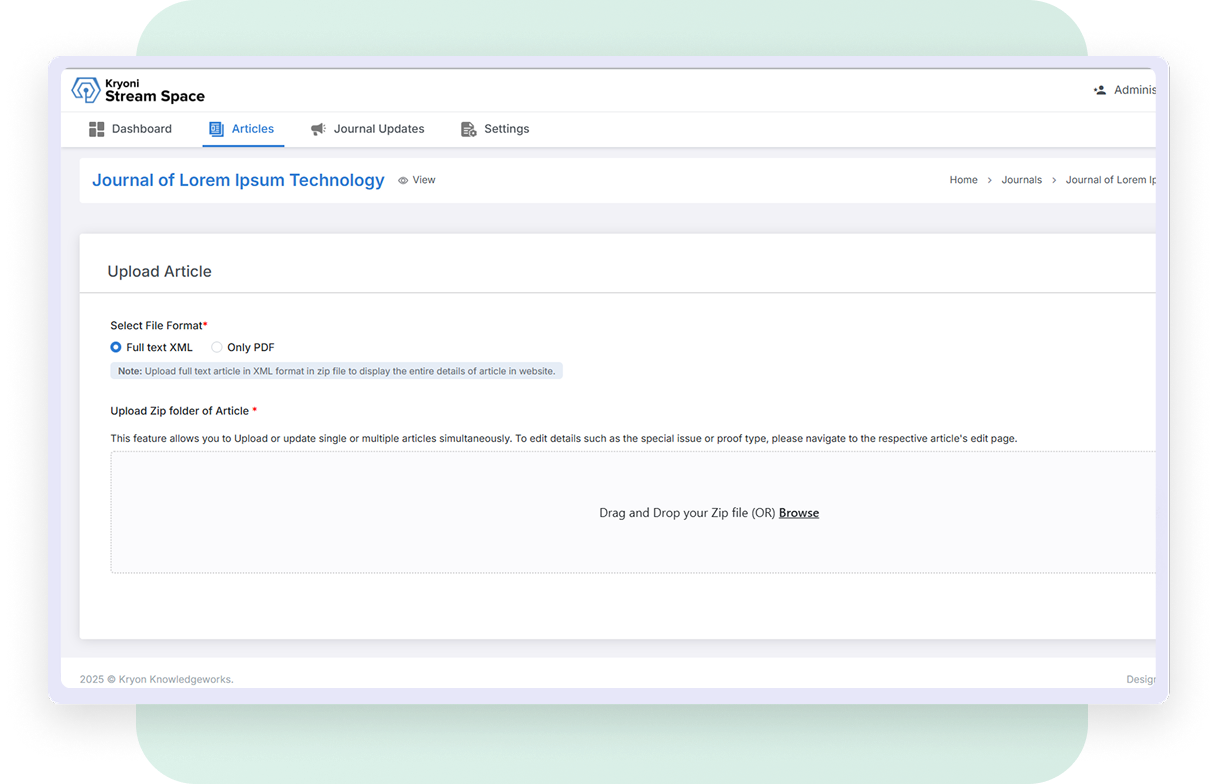Open the Journal Updates tab

tap(368, 129)
